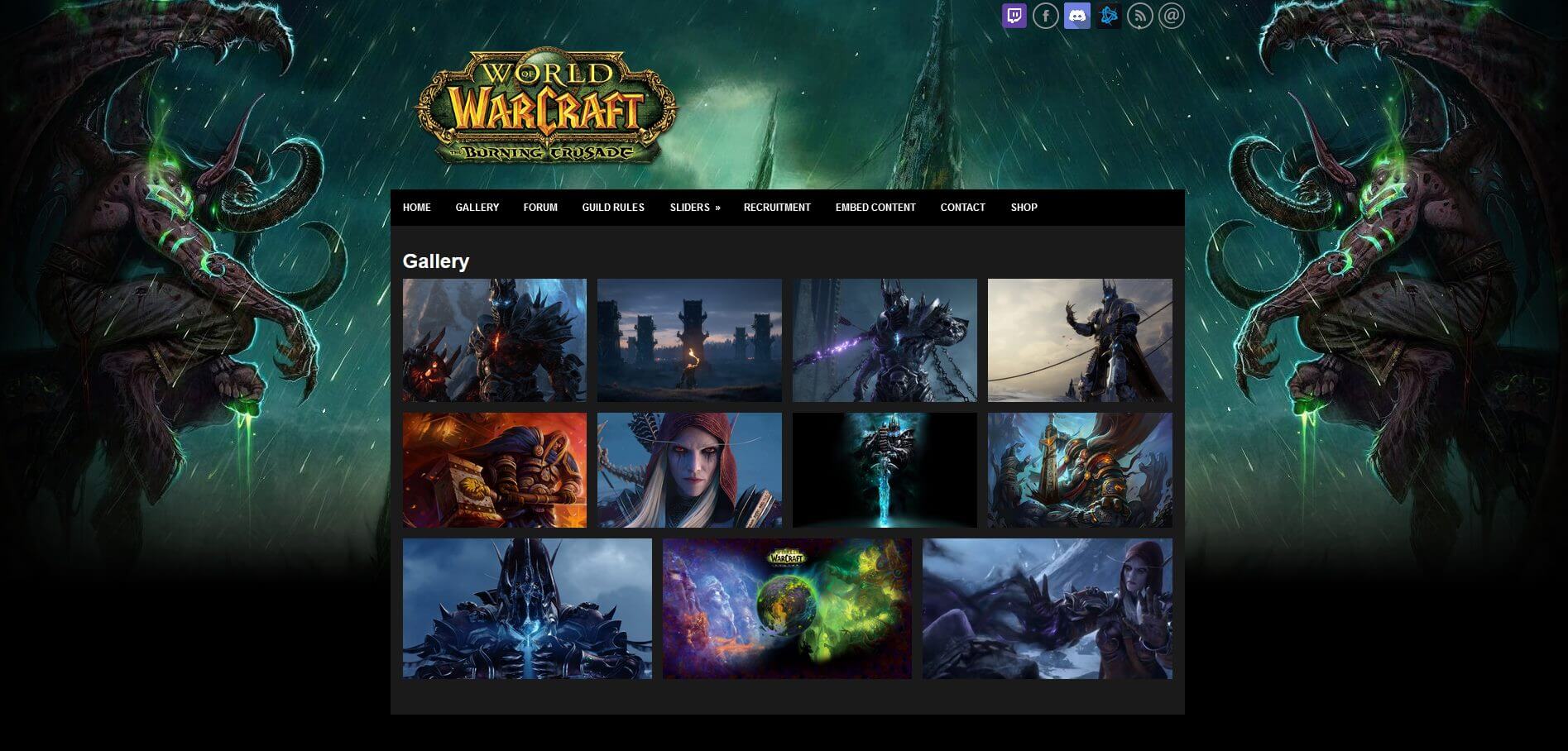1568x751 pixels.
Task: Open the Contact page
Action: 961,208
